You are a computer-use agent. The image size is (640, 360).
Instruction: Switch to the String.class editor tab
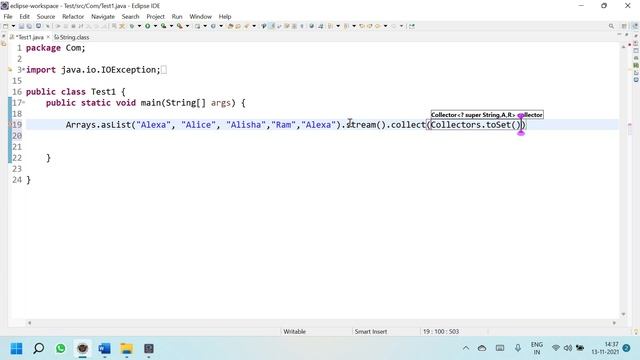[72, 37]
